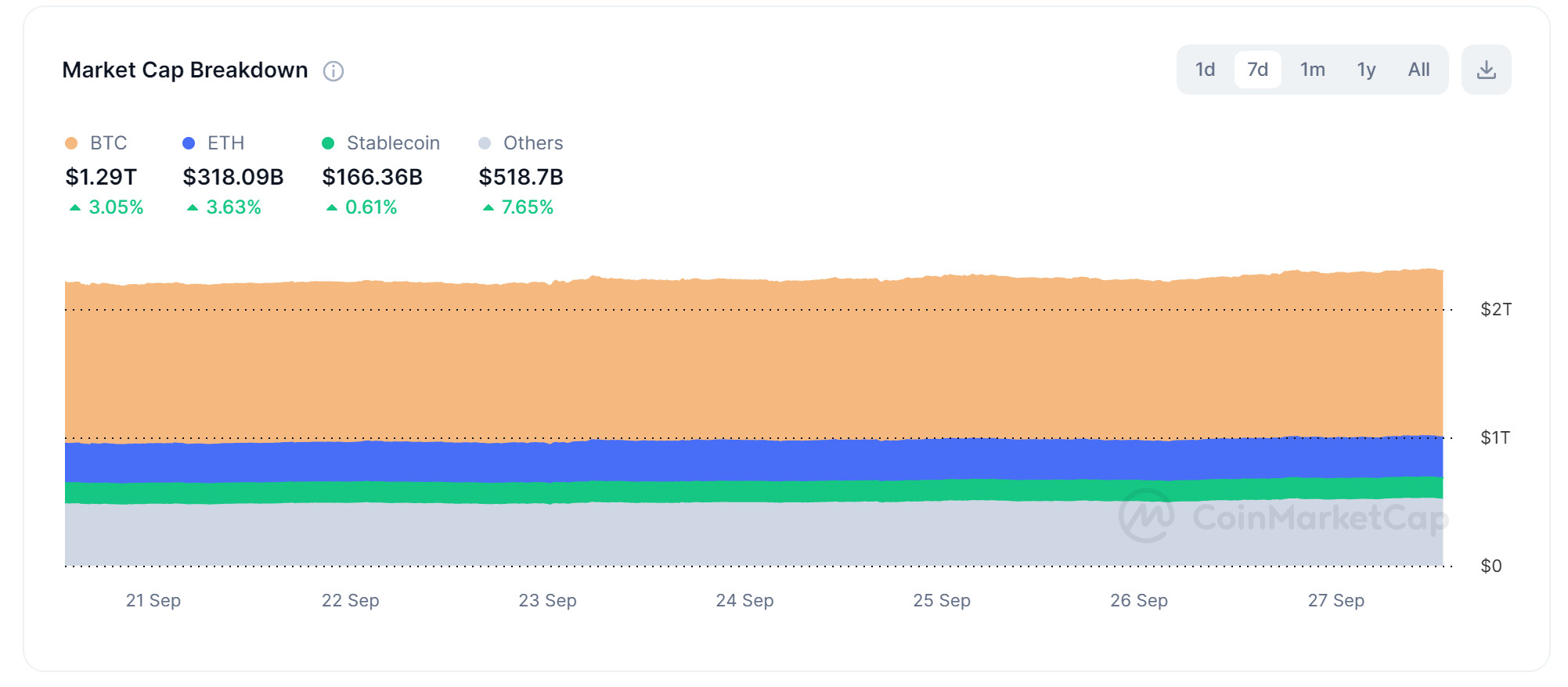The height and width of the screenshot is (687, 1568).
Task: Click the 22 Sep axis label
Action: (x=351, y=601)
